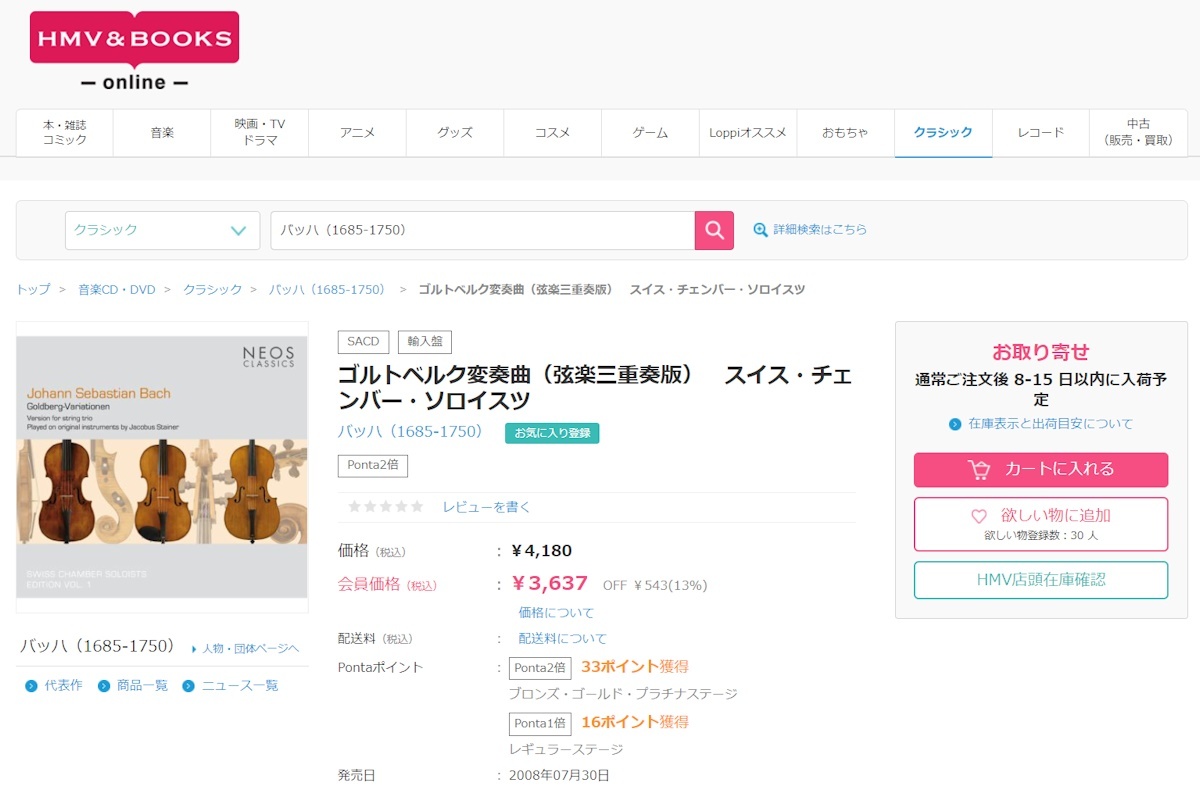Viewport: 1200px width, 801px height.
Task: Open the 中古（販売・買取） tab
Action: (x=1139, y=133)
